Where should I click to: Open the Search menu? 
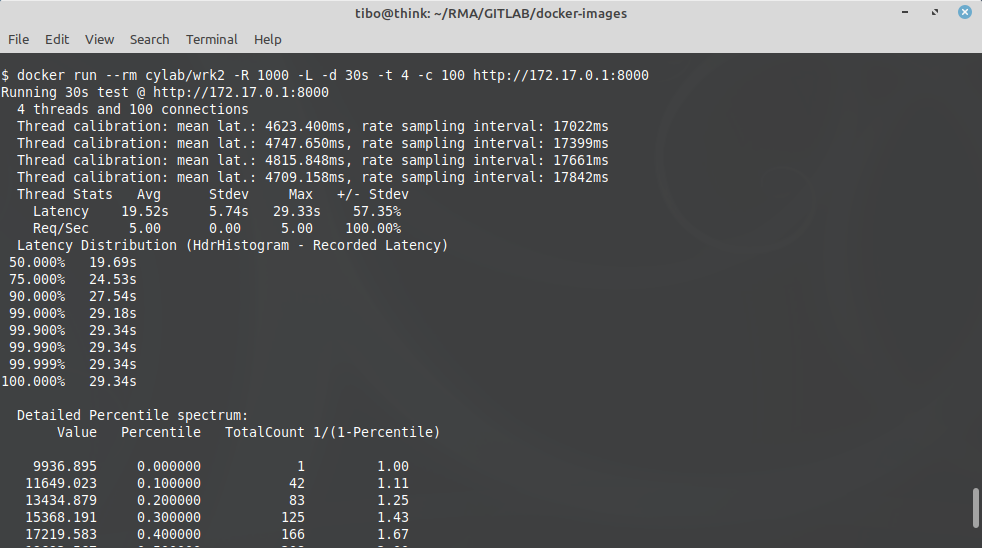coord(149,40)
